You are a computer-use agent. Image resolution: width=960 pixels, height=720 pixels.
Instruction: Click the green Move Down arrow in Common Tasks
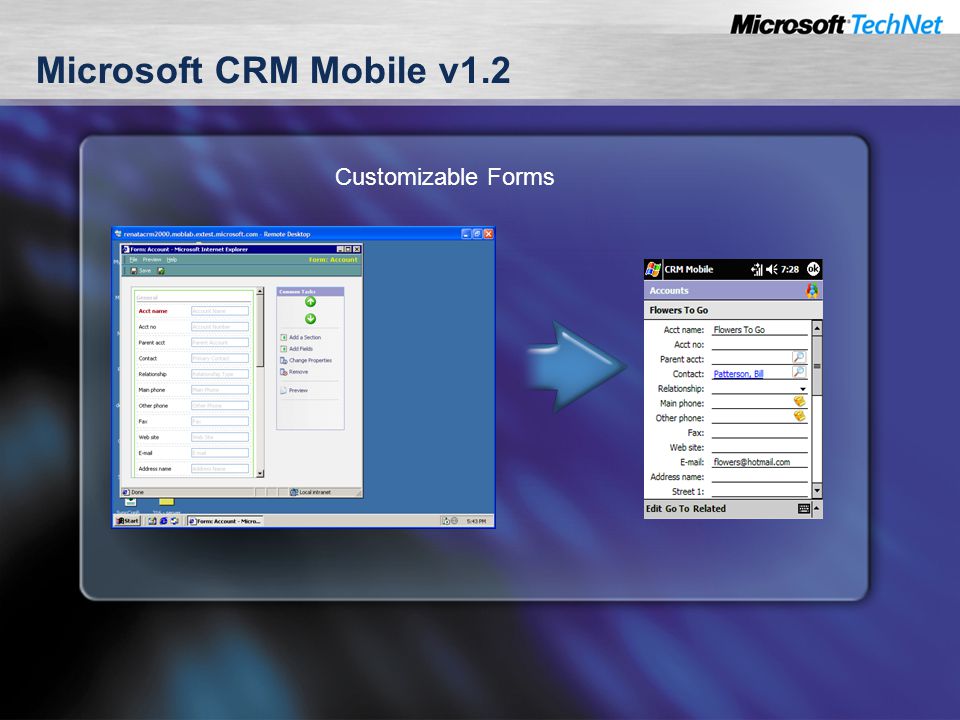click(310, 318)
